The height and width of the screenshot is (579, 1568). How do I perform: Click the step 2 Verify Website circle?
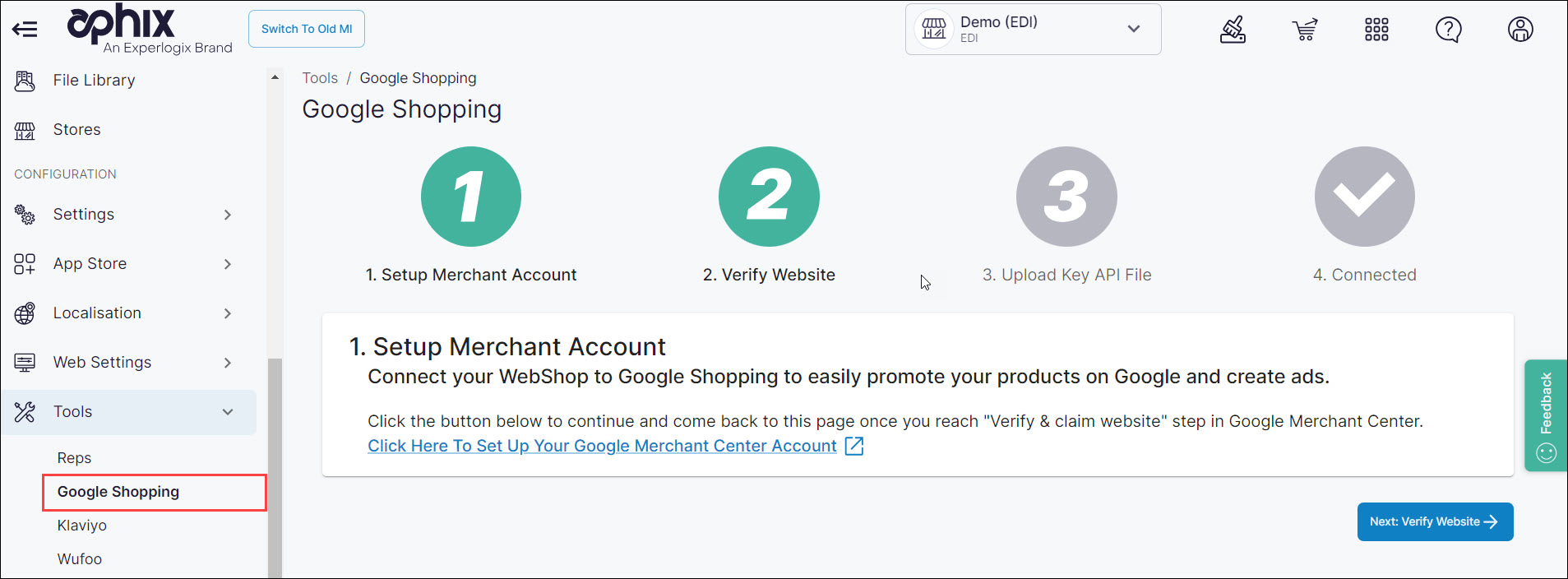[769, 197]
